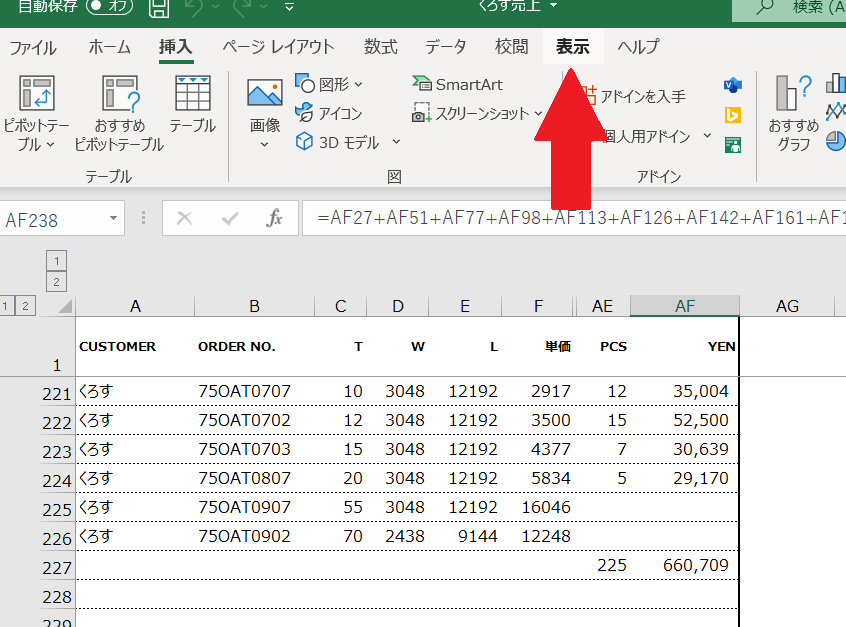Click the Select All corner triangle
Image resolution: width=846 pixels, height=627 pixels.
point(64,306)
